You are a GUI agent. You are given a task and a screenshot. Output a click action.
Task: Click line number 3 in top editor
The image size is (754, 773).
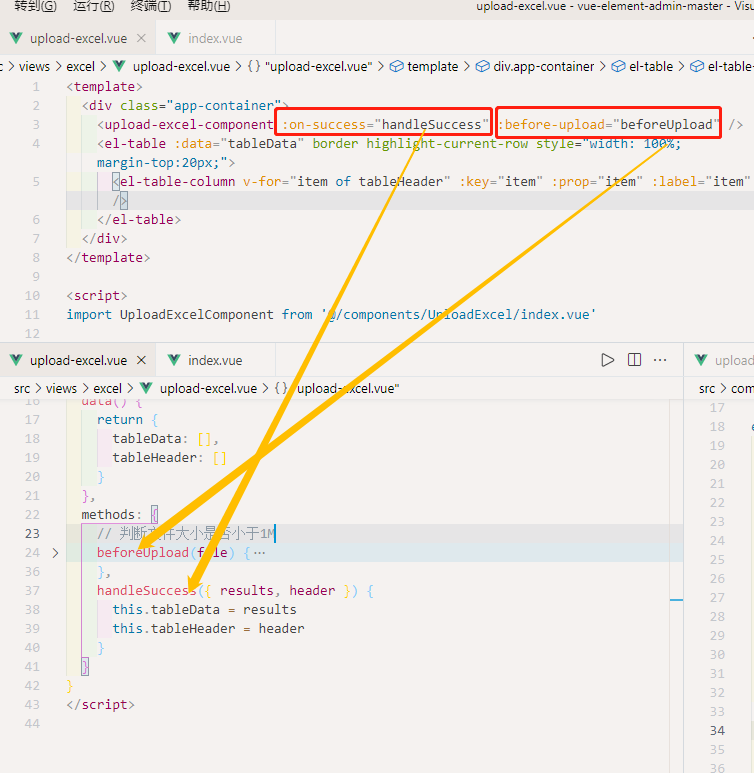36,125
